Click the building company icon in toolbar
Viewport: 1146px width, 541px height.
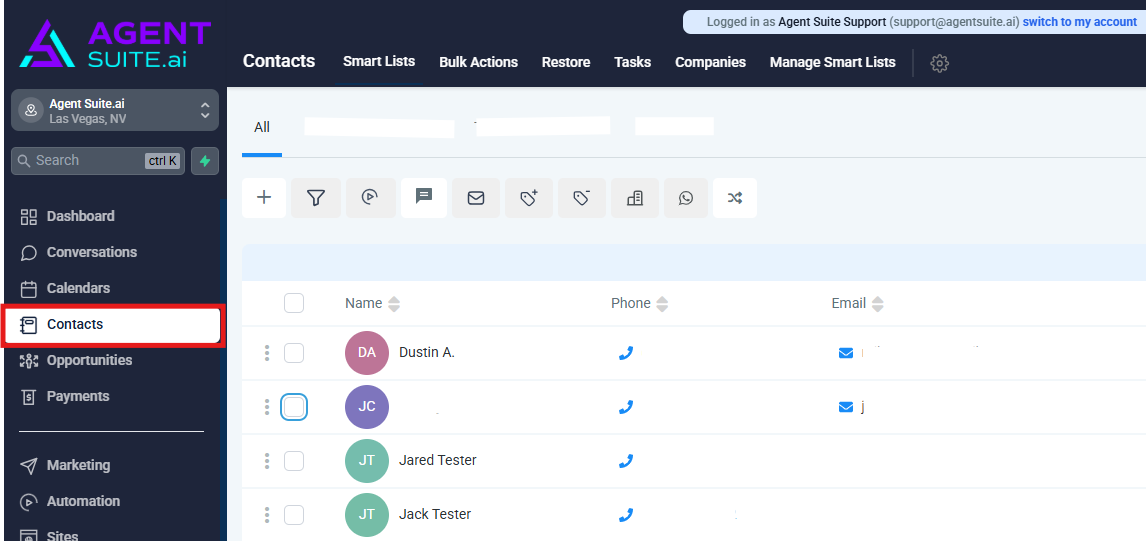coord(635,197)
